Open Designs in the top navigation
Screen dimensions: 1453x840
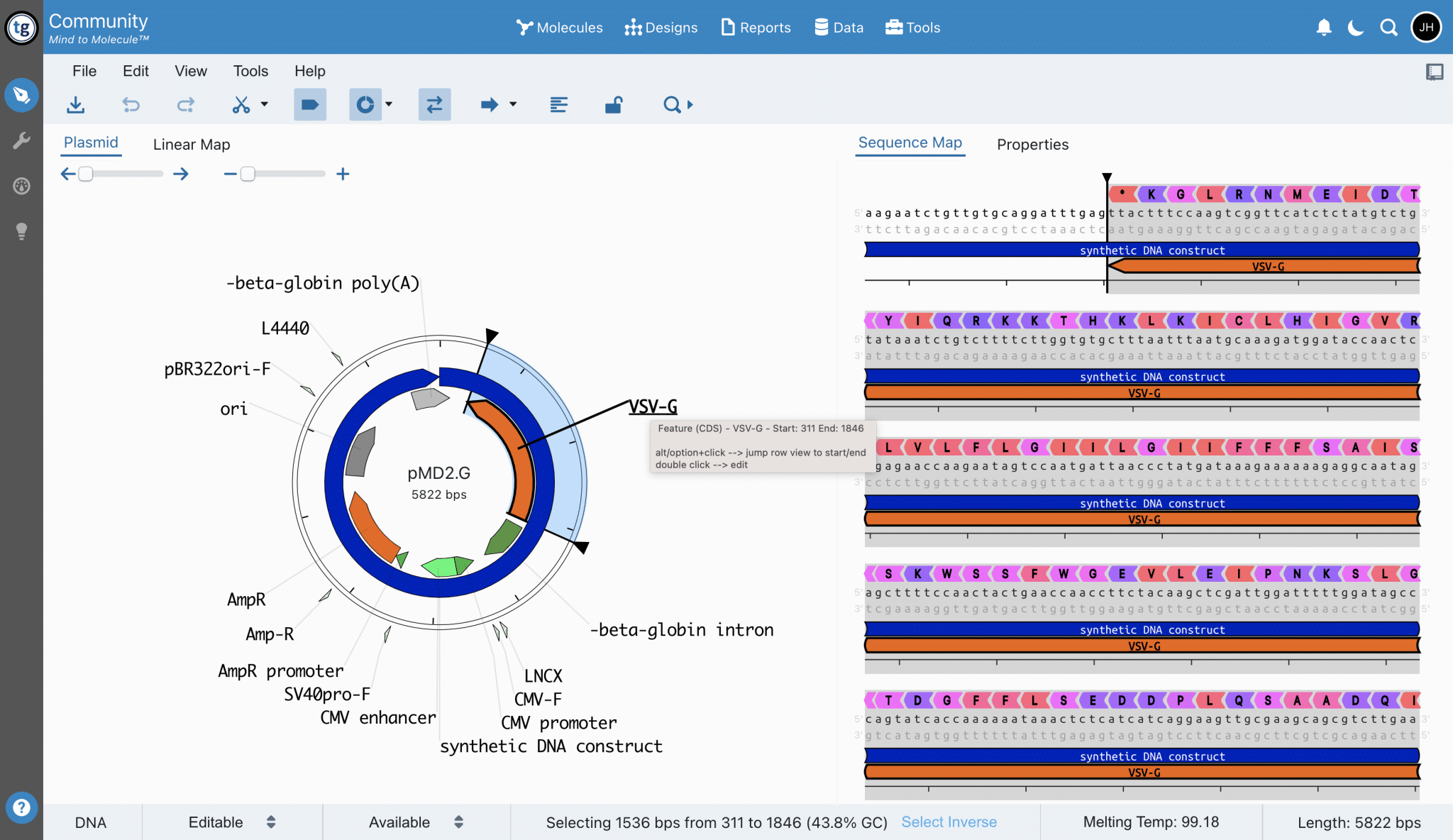pos(661,28)
